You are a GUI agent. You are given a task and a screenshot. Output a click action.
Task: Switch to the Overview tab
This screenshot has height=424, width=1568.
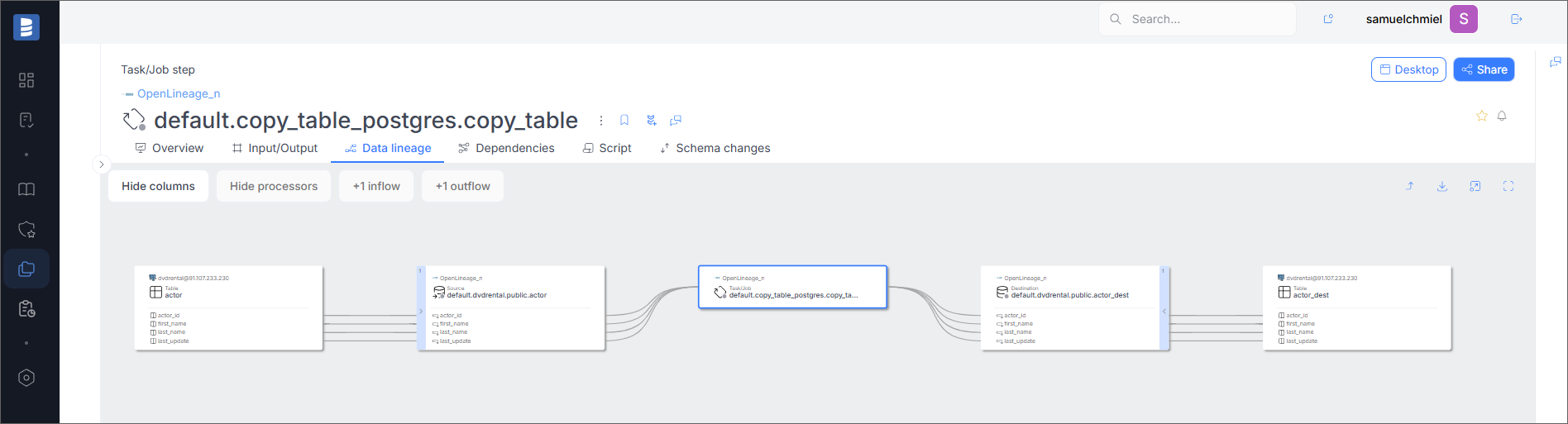click(170, 148)
